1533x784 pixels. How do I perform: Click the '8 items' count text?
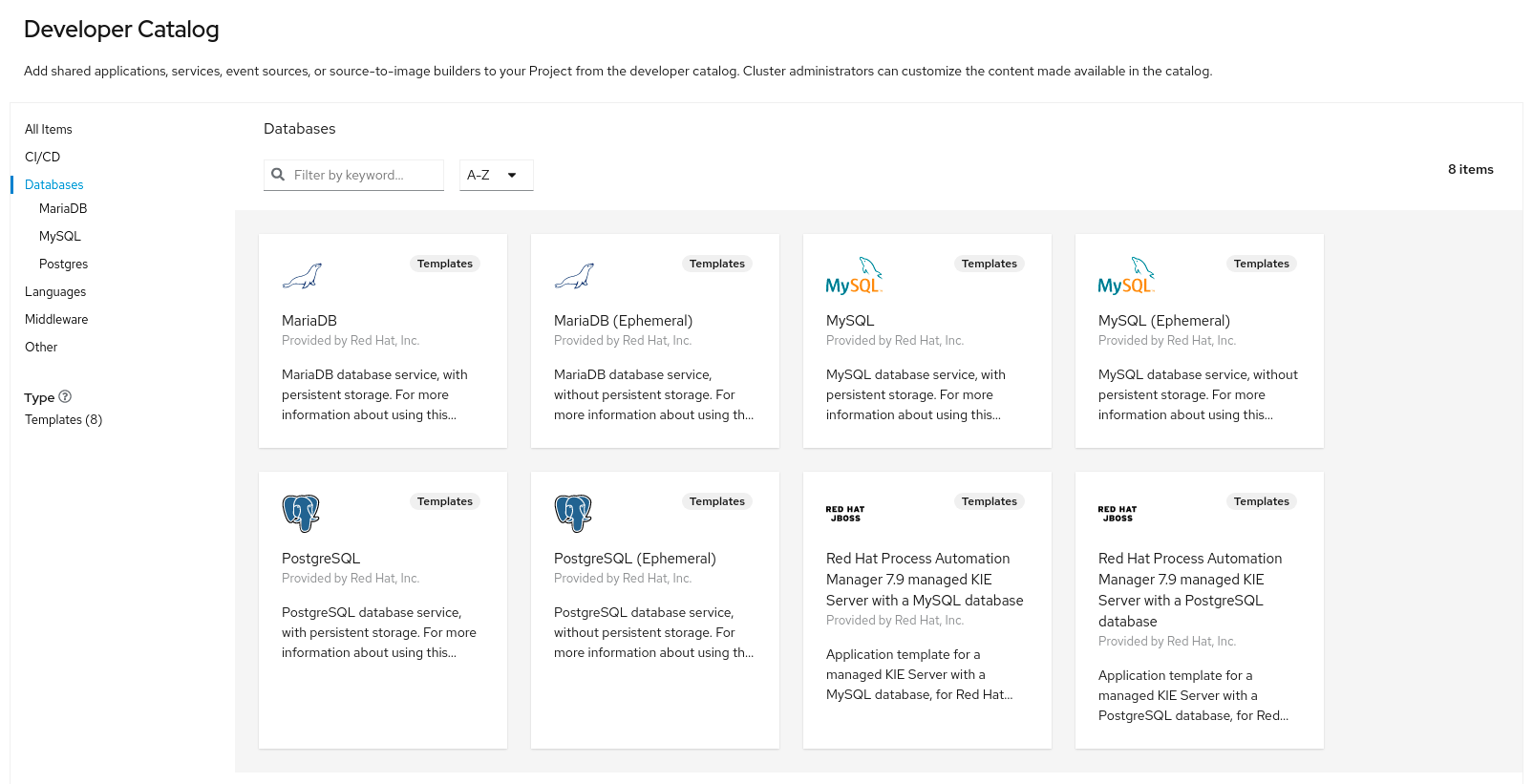(1471, 169)
